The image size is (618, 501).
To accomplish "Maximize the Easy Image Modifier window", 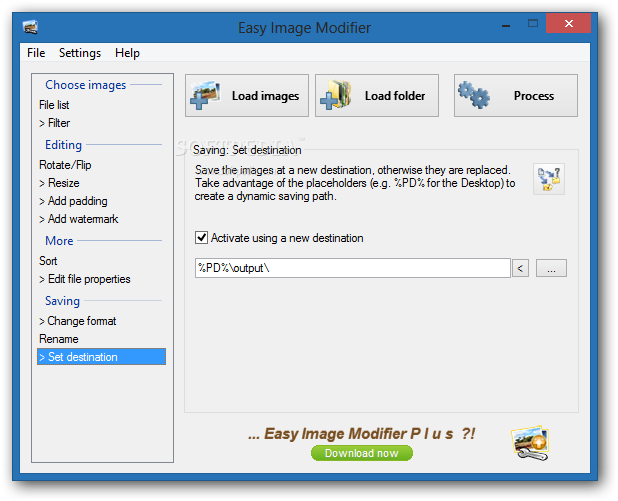I will pos(533,24).
